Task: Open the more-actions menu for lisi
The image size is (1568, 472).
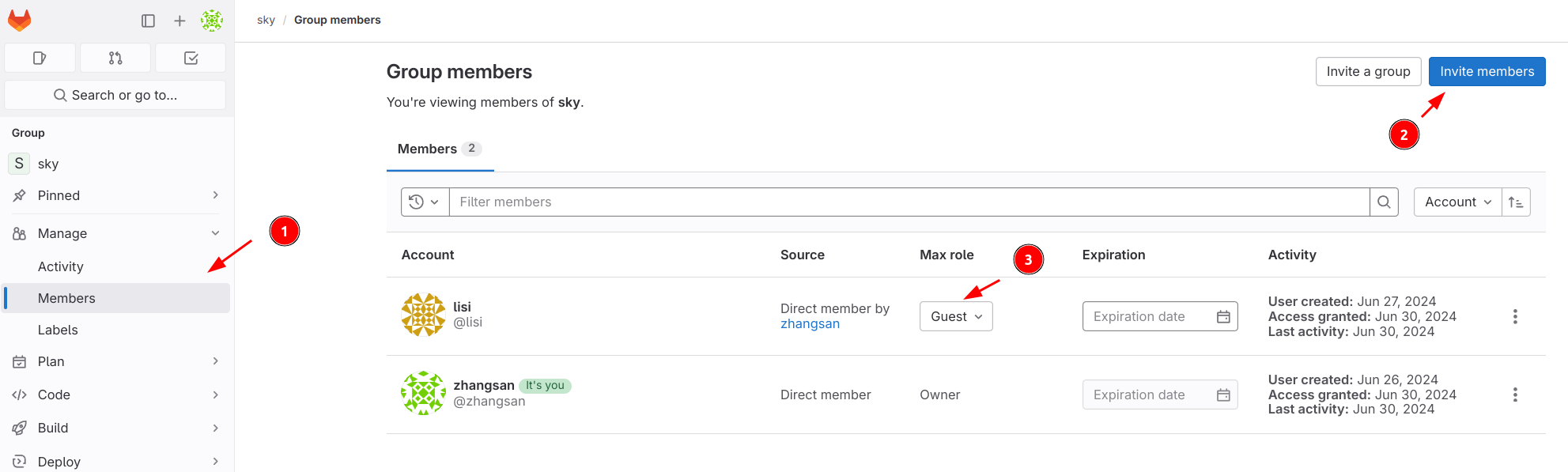Action: [x=1515, y=316]
